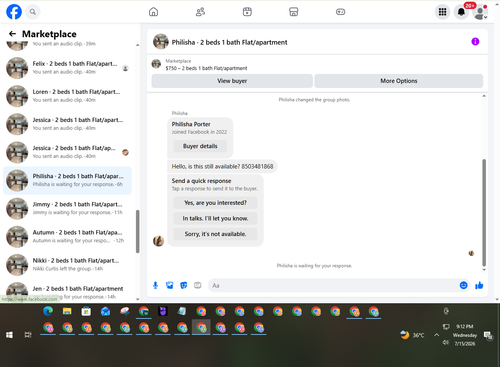This screenshot has width=500, height=367.
Task: Open Jen conversation in list
Action: (67, 291)
